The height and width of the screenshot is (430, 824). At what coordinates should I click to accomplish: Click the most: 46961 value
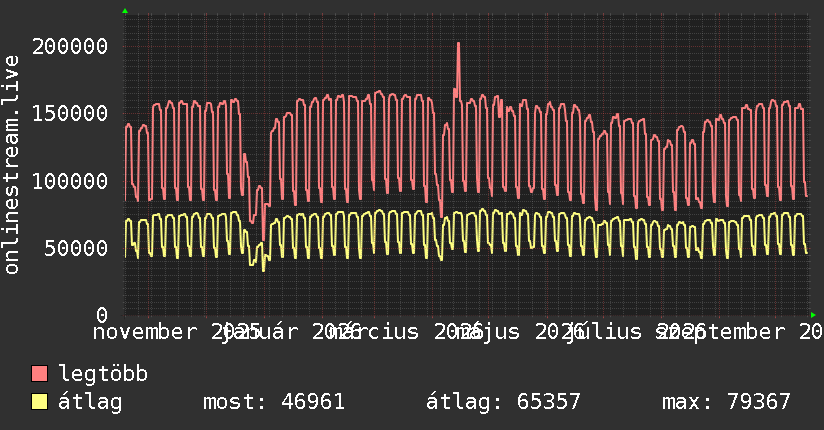point(274,402)
